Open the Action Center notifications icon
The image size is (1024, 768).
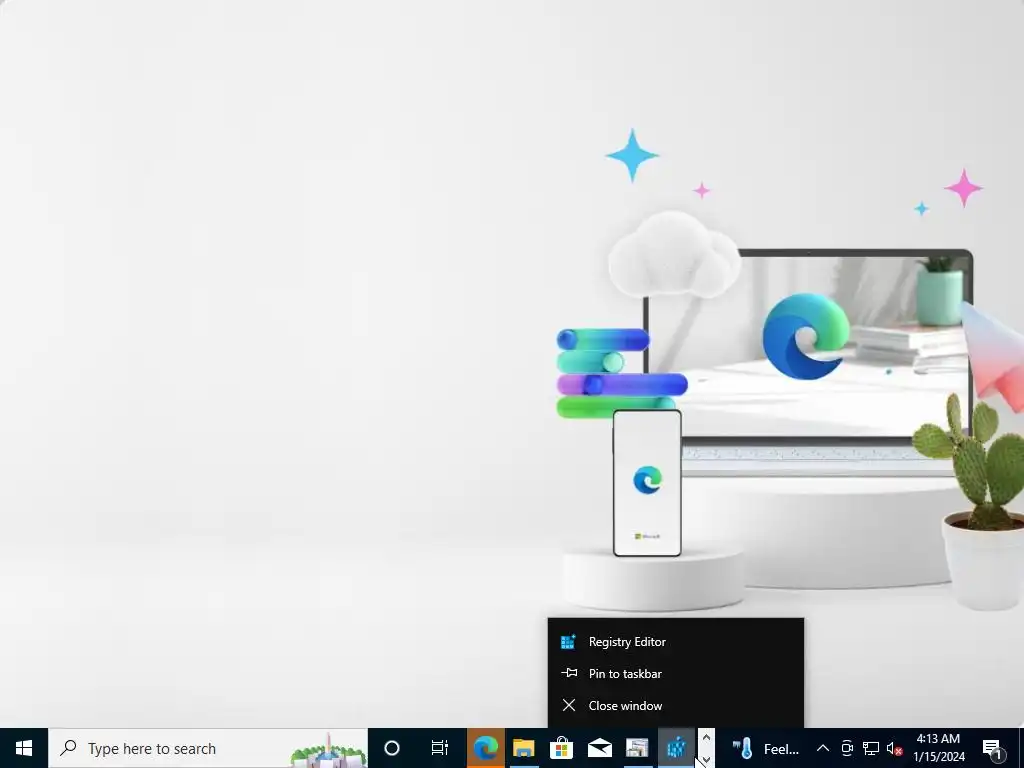click(x=992, y=748)
